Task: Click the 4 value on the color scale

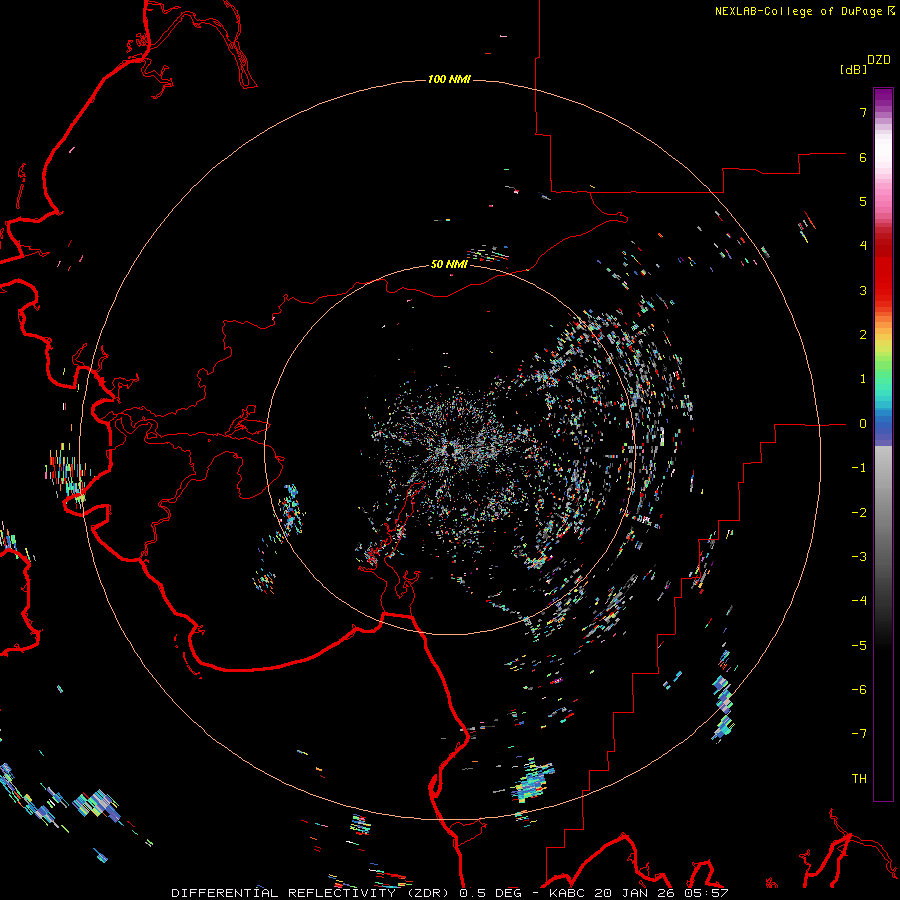Action: click(x=863, y=246)
